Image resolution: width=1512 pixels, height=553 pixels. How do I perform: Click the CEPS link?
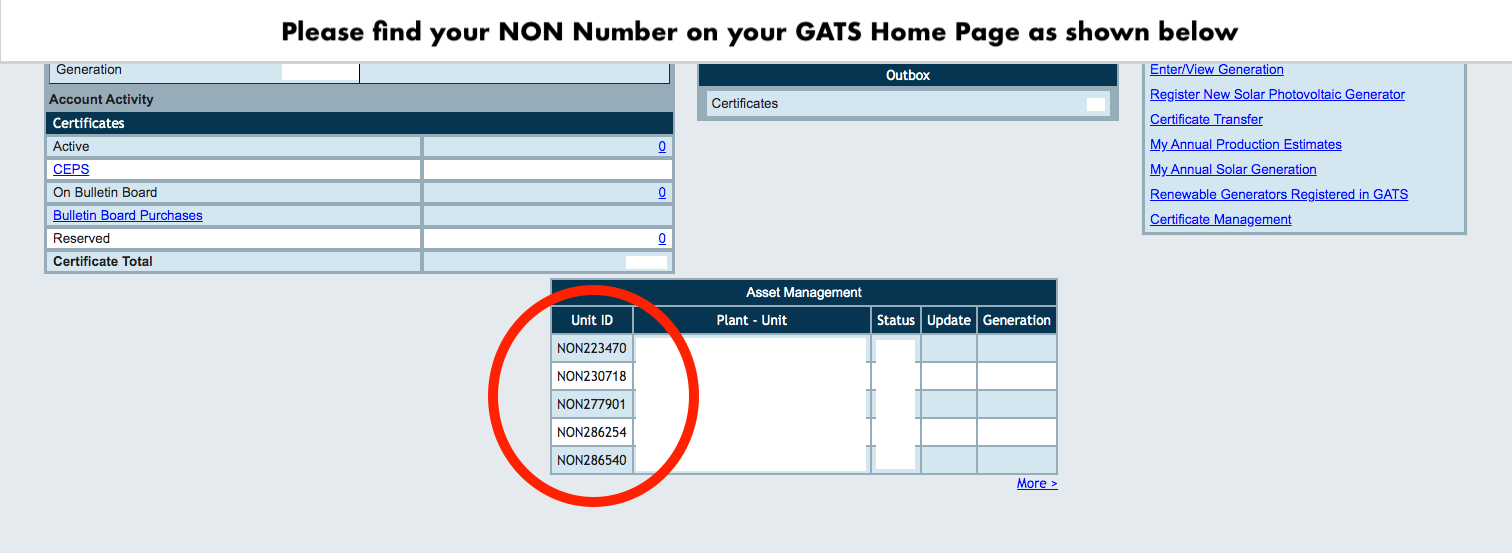click(71, 169)
